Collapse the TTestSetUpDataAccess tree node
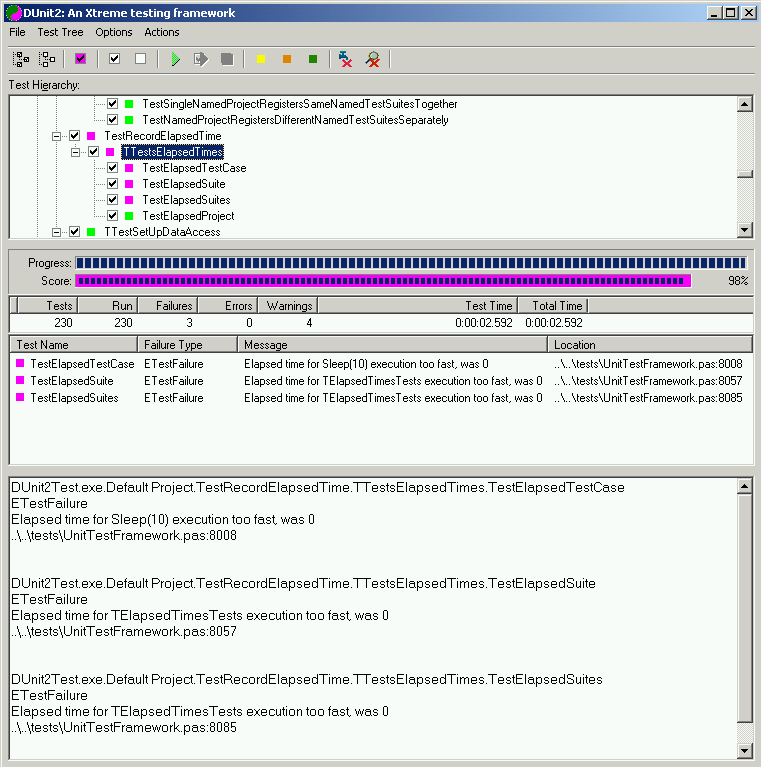761x767 pixels. (x=56, y=232)
